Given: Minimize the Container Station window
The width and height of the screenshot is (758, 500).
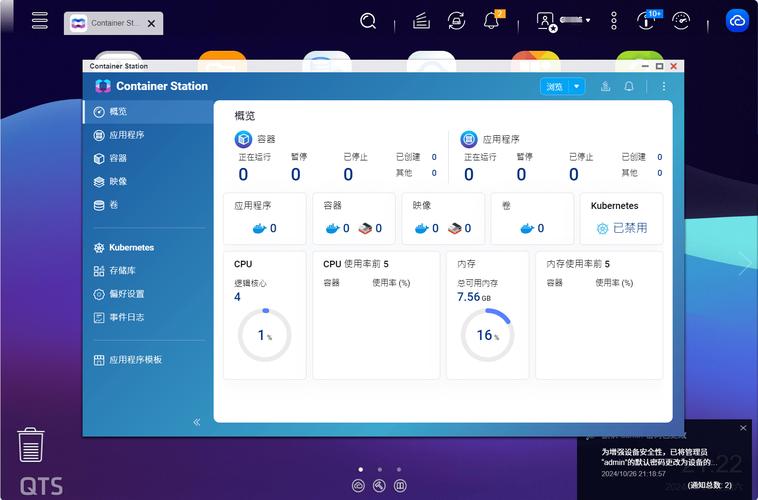Looking at the screenshot, I should [645, 66].
